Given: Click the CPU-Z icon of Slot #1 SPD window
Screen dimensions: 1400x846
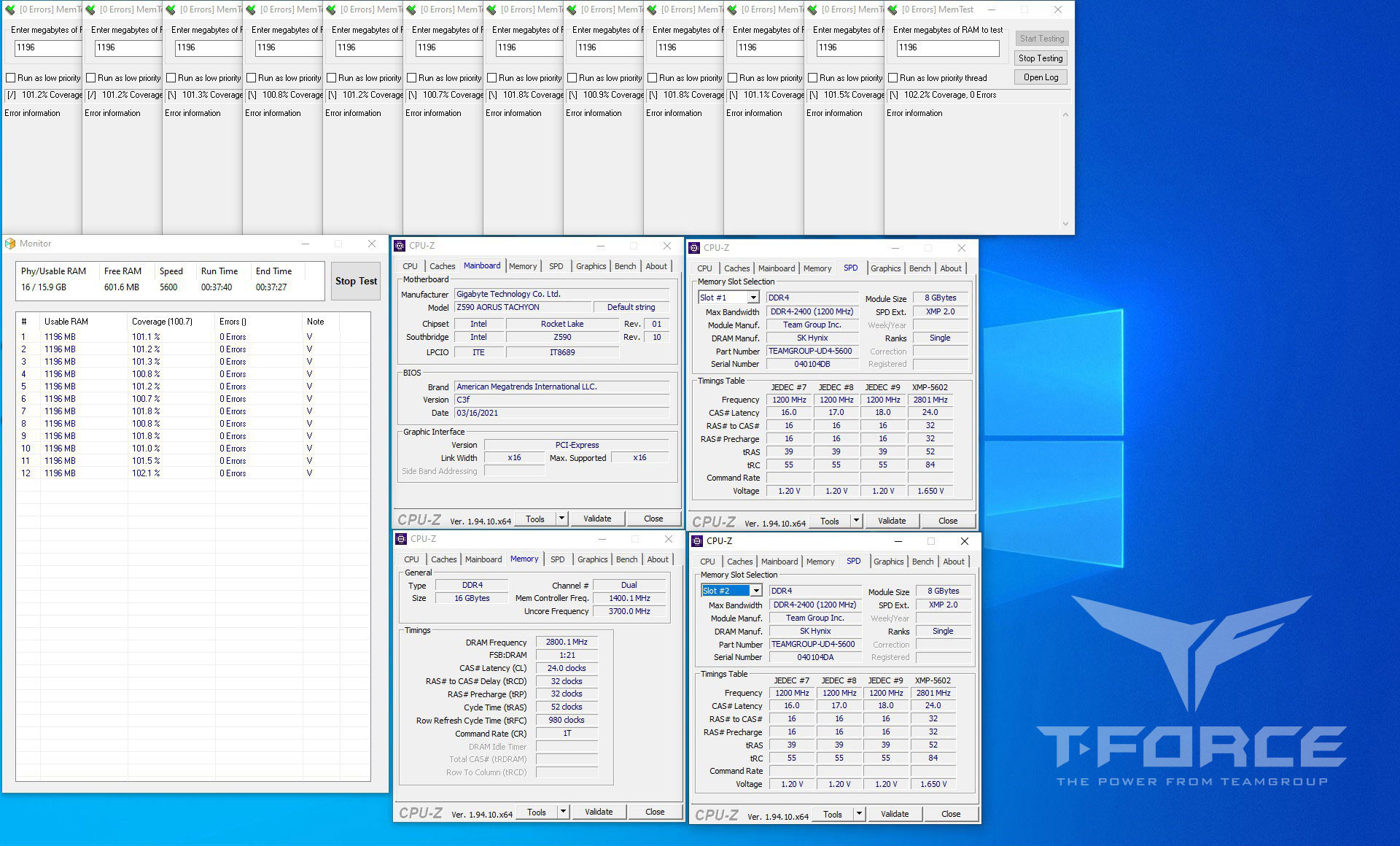Looking at the screenshot, I should pyautogui.click(x=695, y=248).
